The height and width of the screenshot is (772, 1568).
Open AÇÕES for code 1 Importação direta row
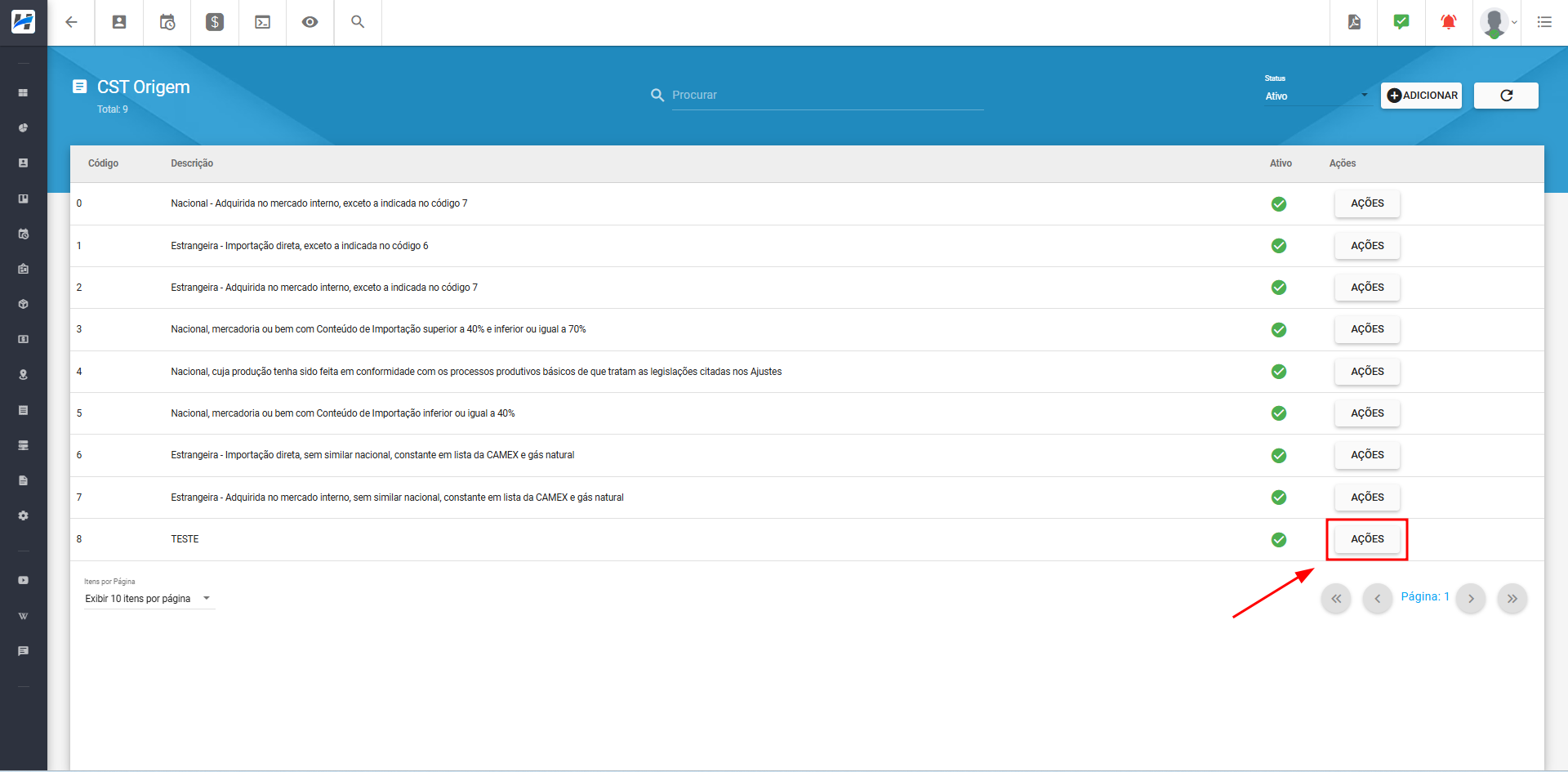(1367, 246)
